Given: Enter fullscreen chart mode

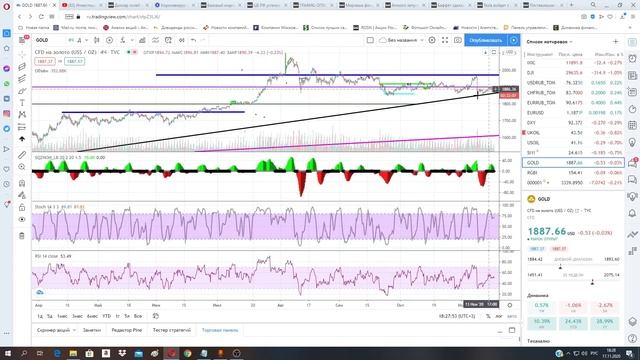Looking at the screenshot, I should click(445, 40).
